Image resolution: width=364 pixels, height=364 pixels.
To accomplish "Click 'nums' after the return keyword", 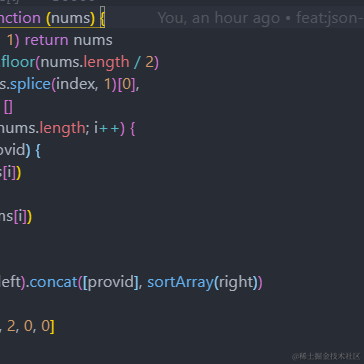I will coord(93,40).
